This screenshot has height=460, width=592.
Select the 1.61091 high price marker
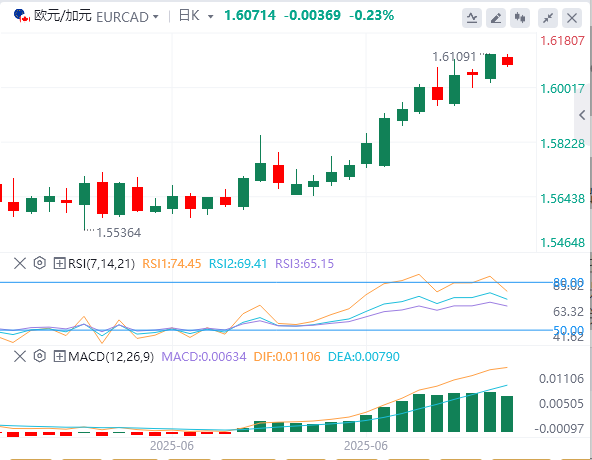point(454,57)
